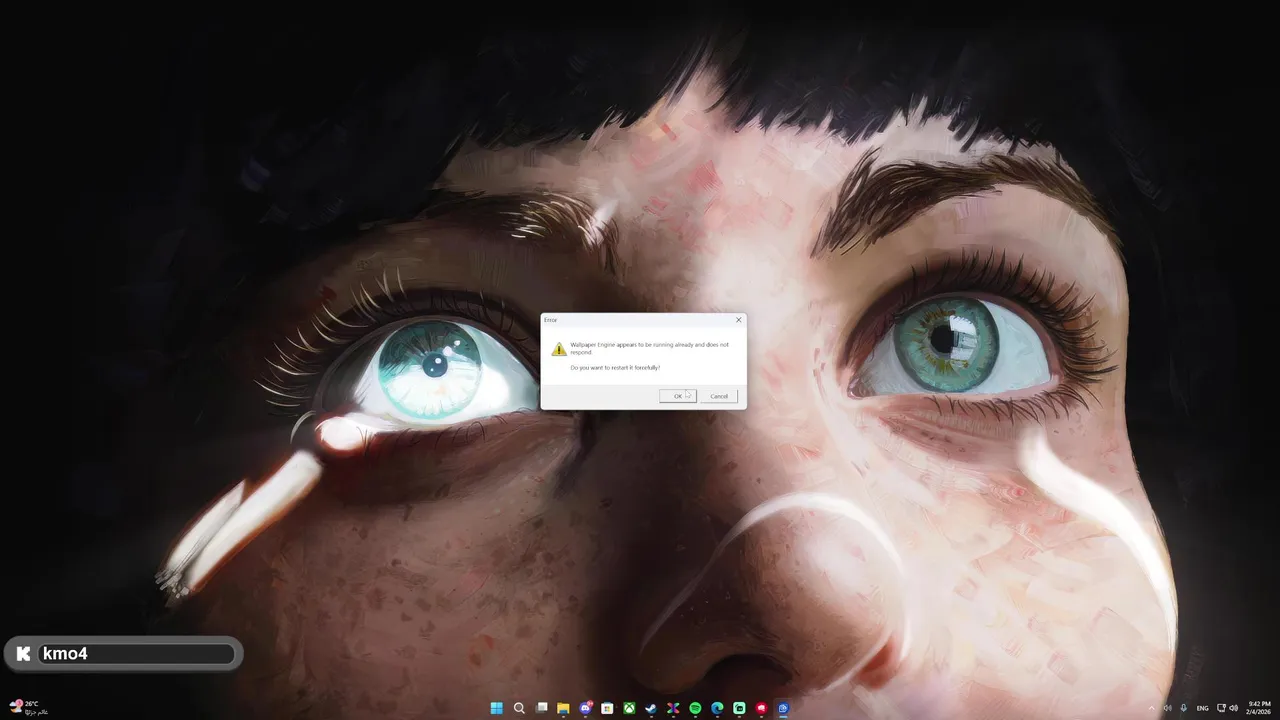Screen dimensions: 1280x720
Task: Cancel the Wallpaper Engine restart prompt
Action: pyautogui.click(x=719, y=396)
